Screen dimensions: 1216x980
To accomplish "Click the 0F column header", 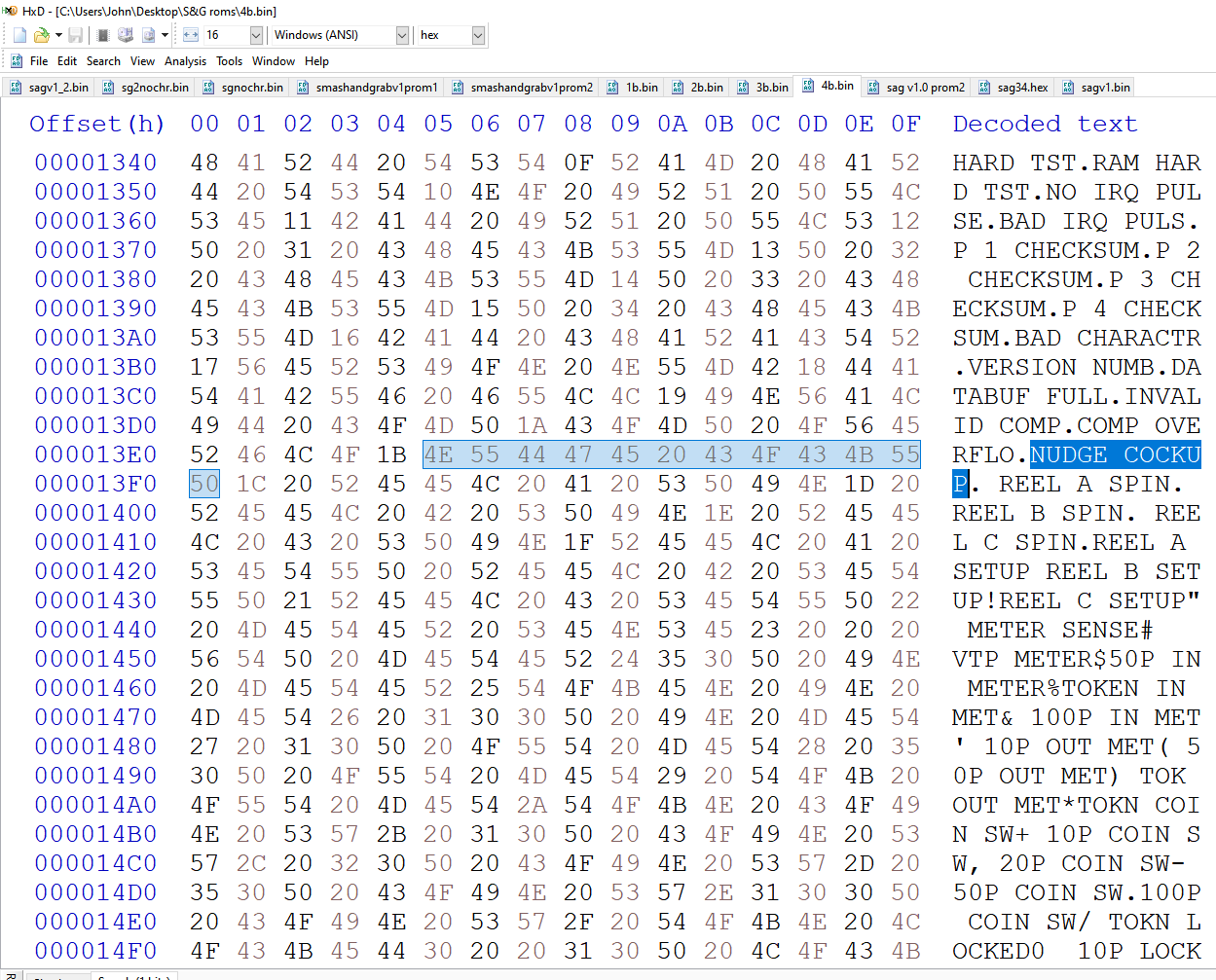I will 905,124.
